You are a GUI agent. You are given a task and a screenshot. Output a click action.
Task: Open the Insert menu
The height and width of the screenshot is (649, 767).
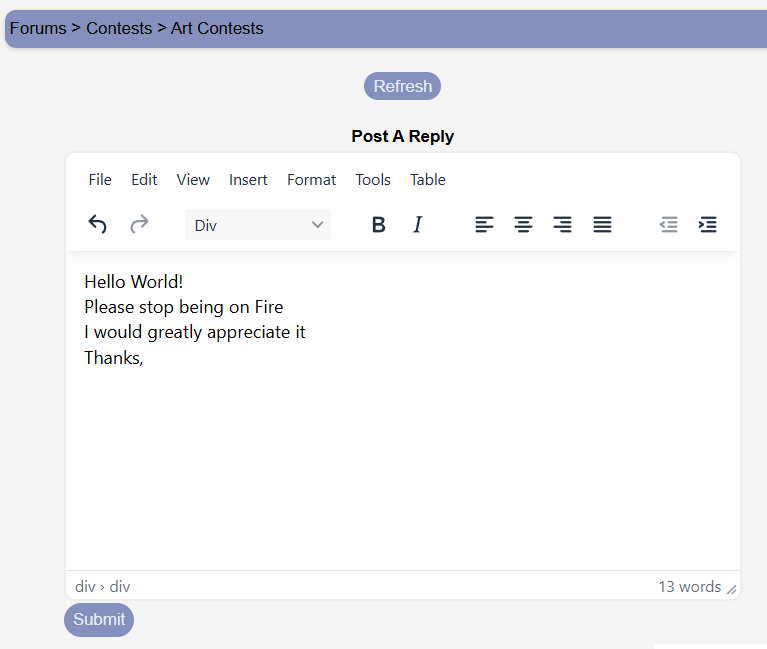point(248,179)
